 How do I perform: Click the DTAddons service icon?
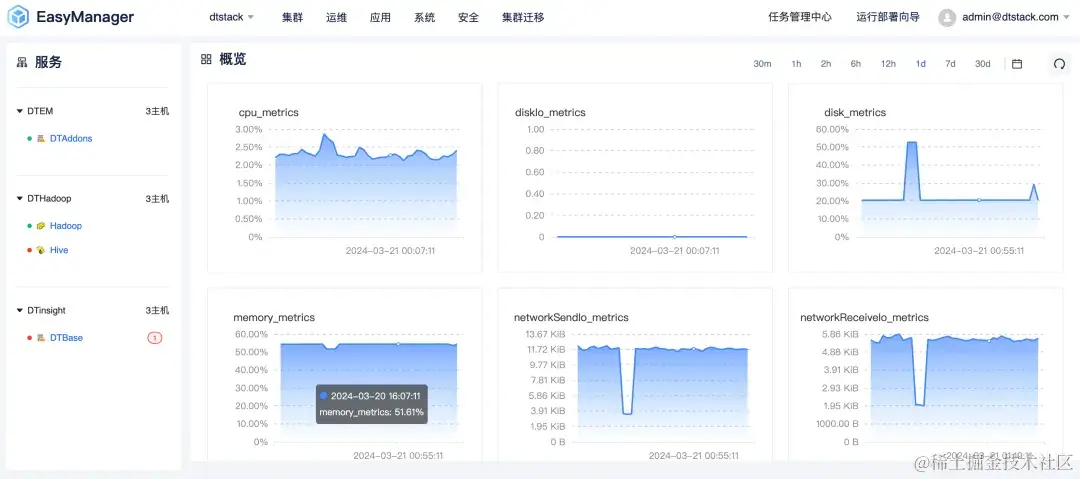point(41,139)
